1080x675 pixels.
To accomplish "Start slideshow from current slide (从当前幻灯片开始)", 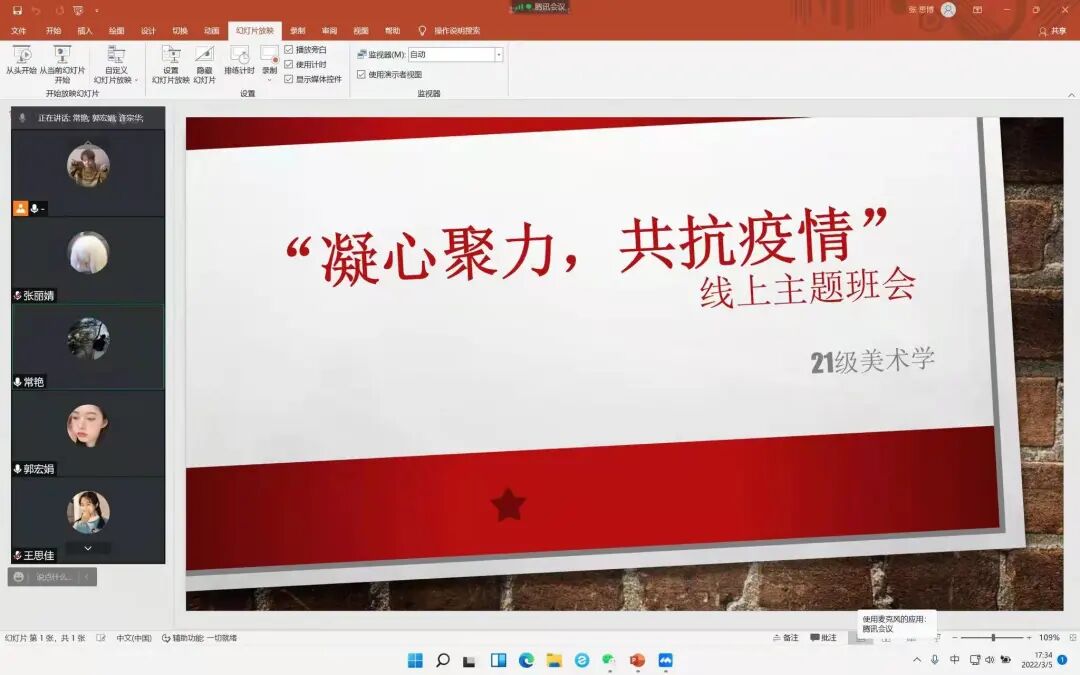I will point(62,62).
